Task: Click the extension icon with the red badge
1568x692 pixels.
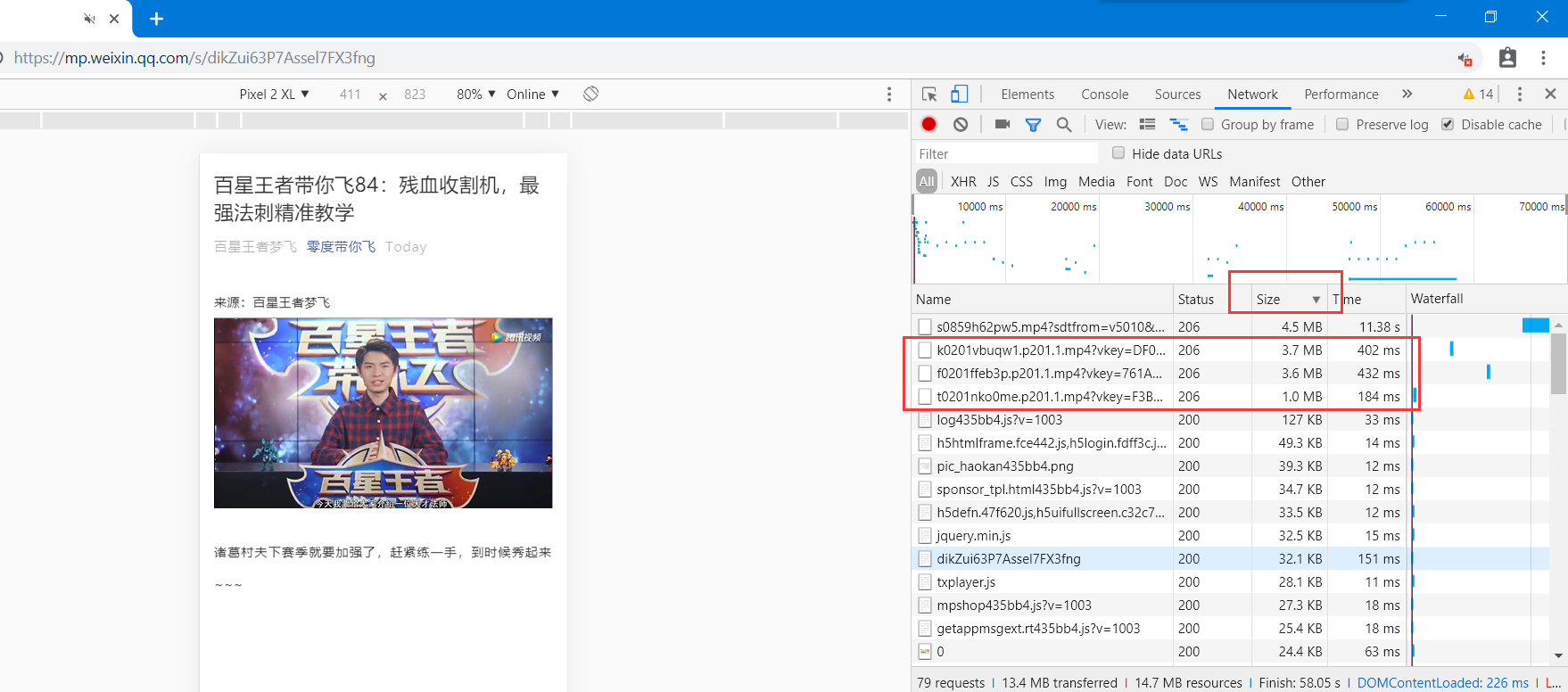Action: tap(1465, 59)
